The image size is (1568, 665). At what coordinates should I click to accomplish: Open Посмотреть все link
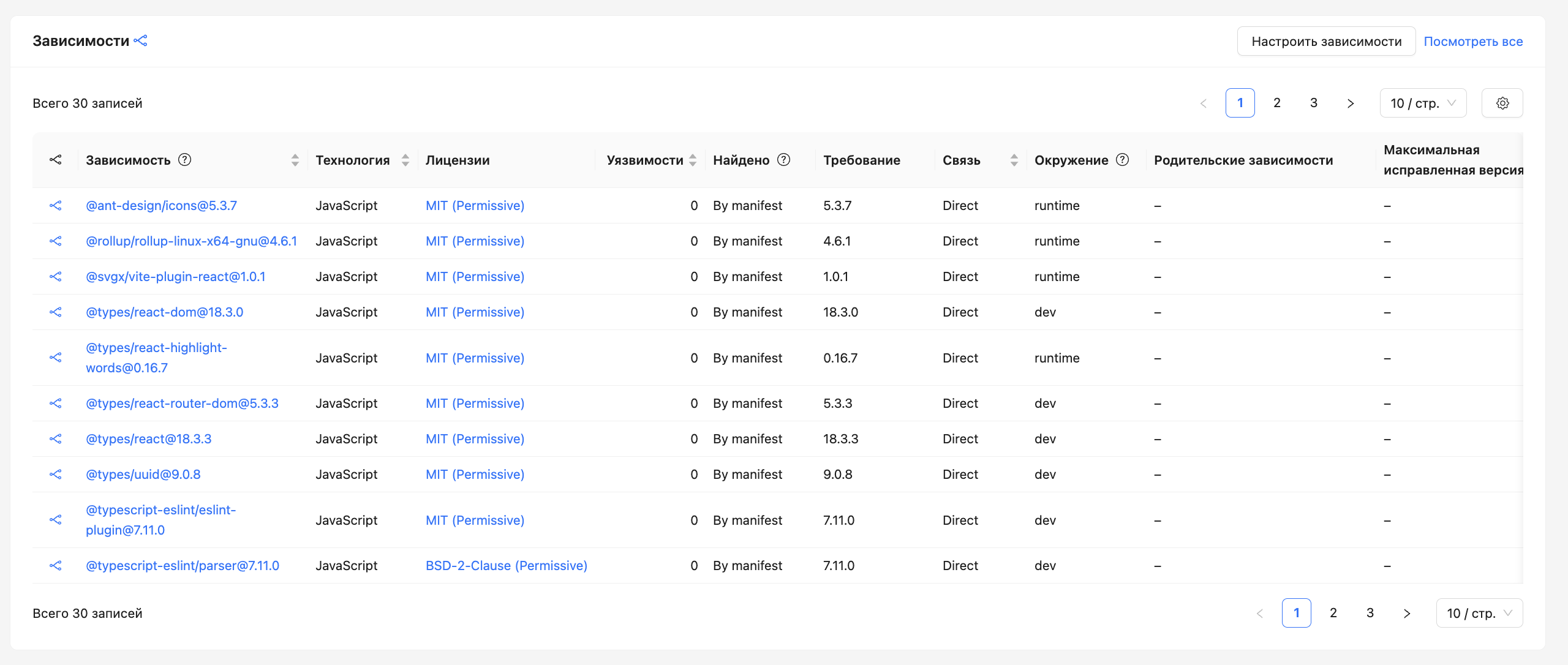[x=1473, y=41]
